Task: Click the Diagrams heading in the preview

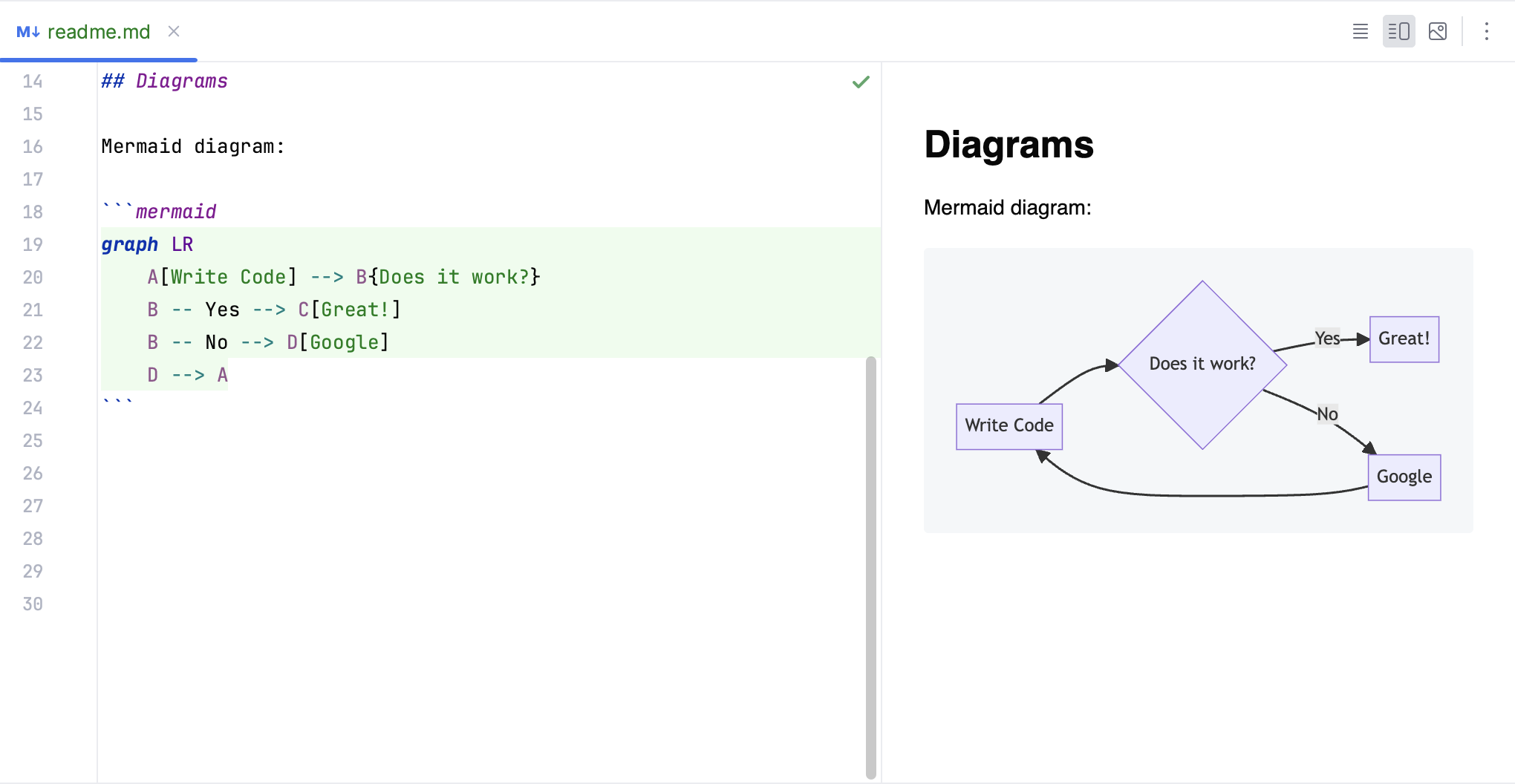Action: (x=1009, y=146)
